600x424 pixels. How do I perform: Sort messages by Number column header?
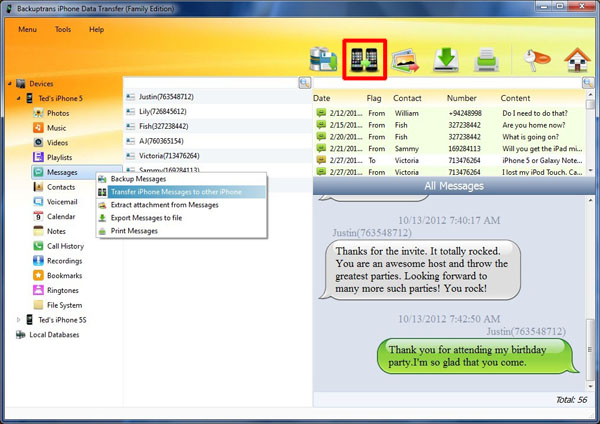click(461, 98)
